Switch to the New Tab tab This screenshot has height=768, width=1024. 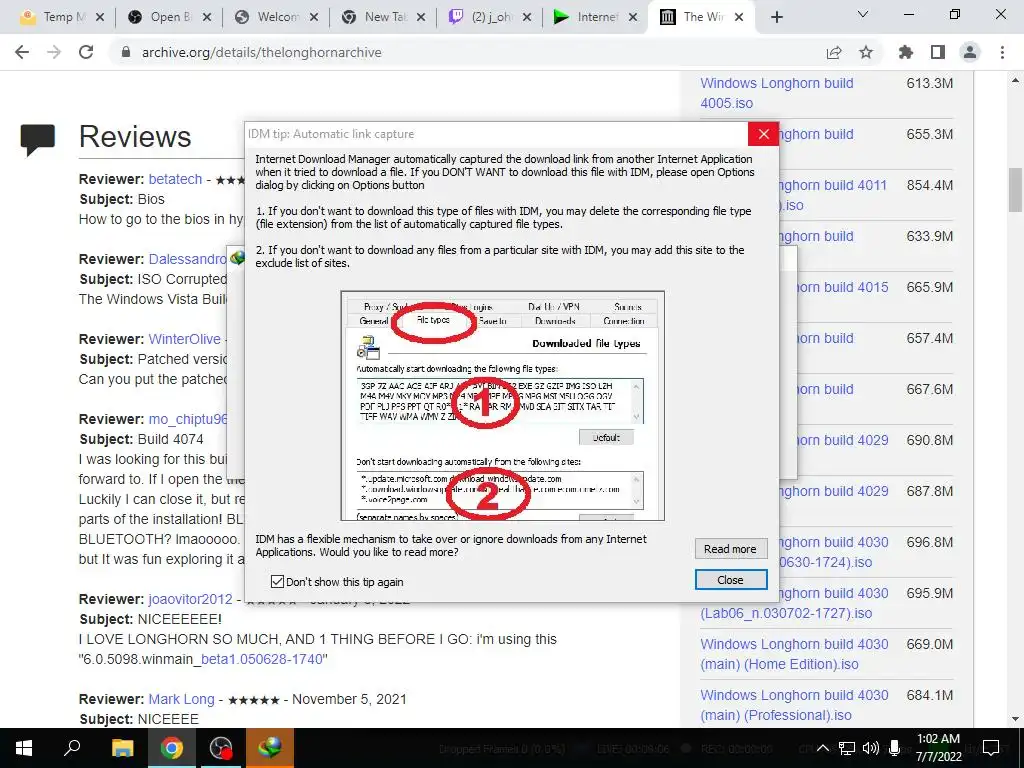point(377,18)
